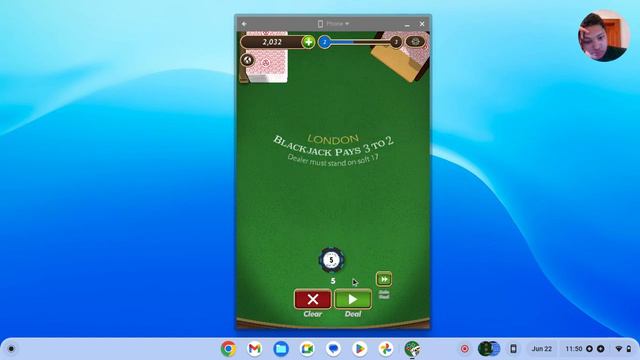
Task: Open quick settings by clicking the 11:50 clock
Action: tap(573, 349)
